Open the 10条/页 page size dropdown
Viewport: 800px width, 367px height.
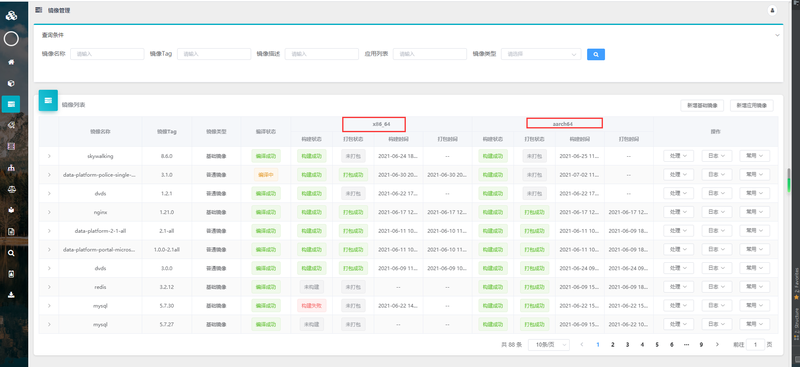[548, 345]
